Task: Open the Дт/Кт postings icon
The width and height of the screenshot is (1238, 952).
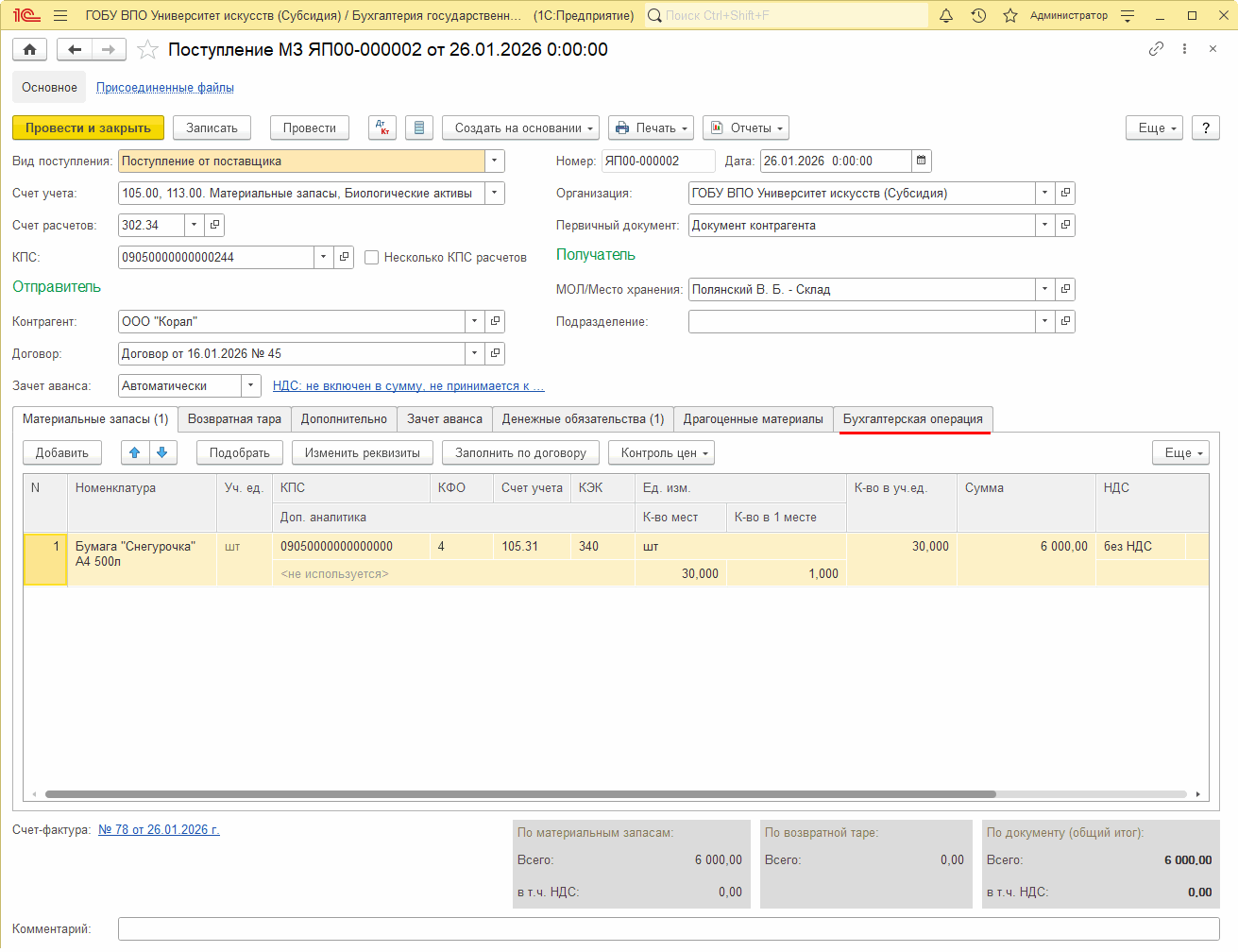Action: (x=382, y=127)
